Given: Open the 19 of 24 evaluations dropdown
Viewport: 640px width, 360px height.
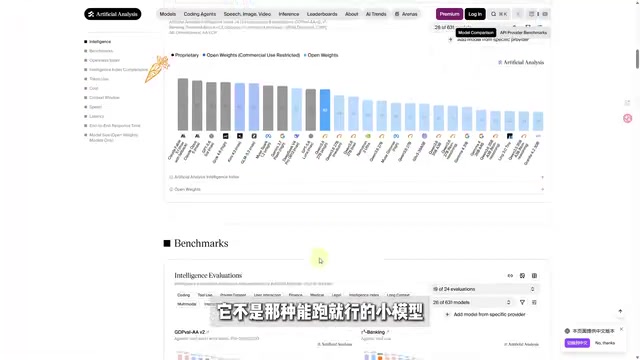Looking at the screenshot, I should pyautogui.click(x=484, y=289).
